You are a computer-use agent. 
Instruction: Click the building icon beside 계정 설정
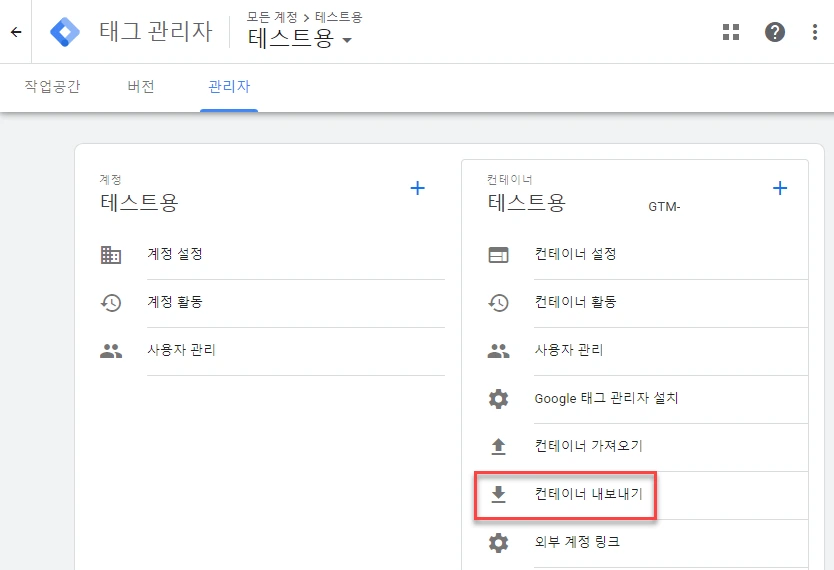click(x=111, y=255)
